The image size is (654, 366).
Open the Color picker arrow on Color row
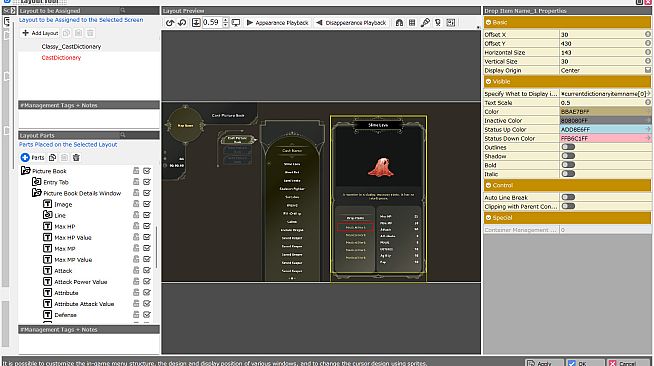coord(648,111)
